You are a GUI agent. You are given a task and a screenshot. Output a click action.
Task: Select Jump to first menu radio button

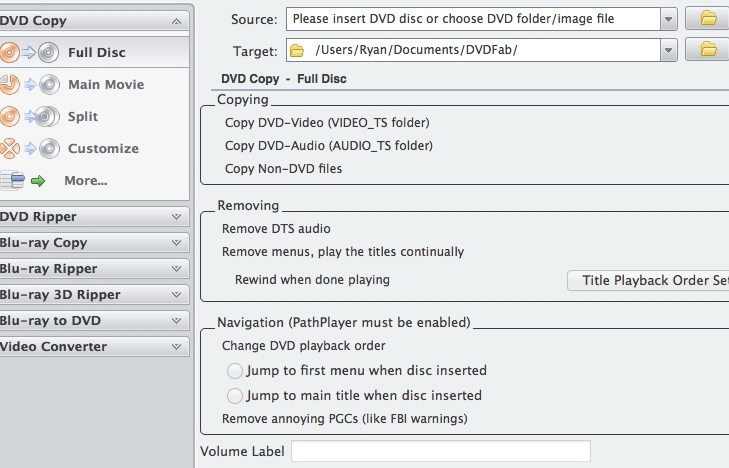[235, 370]
